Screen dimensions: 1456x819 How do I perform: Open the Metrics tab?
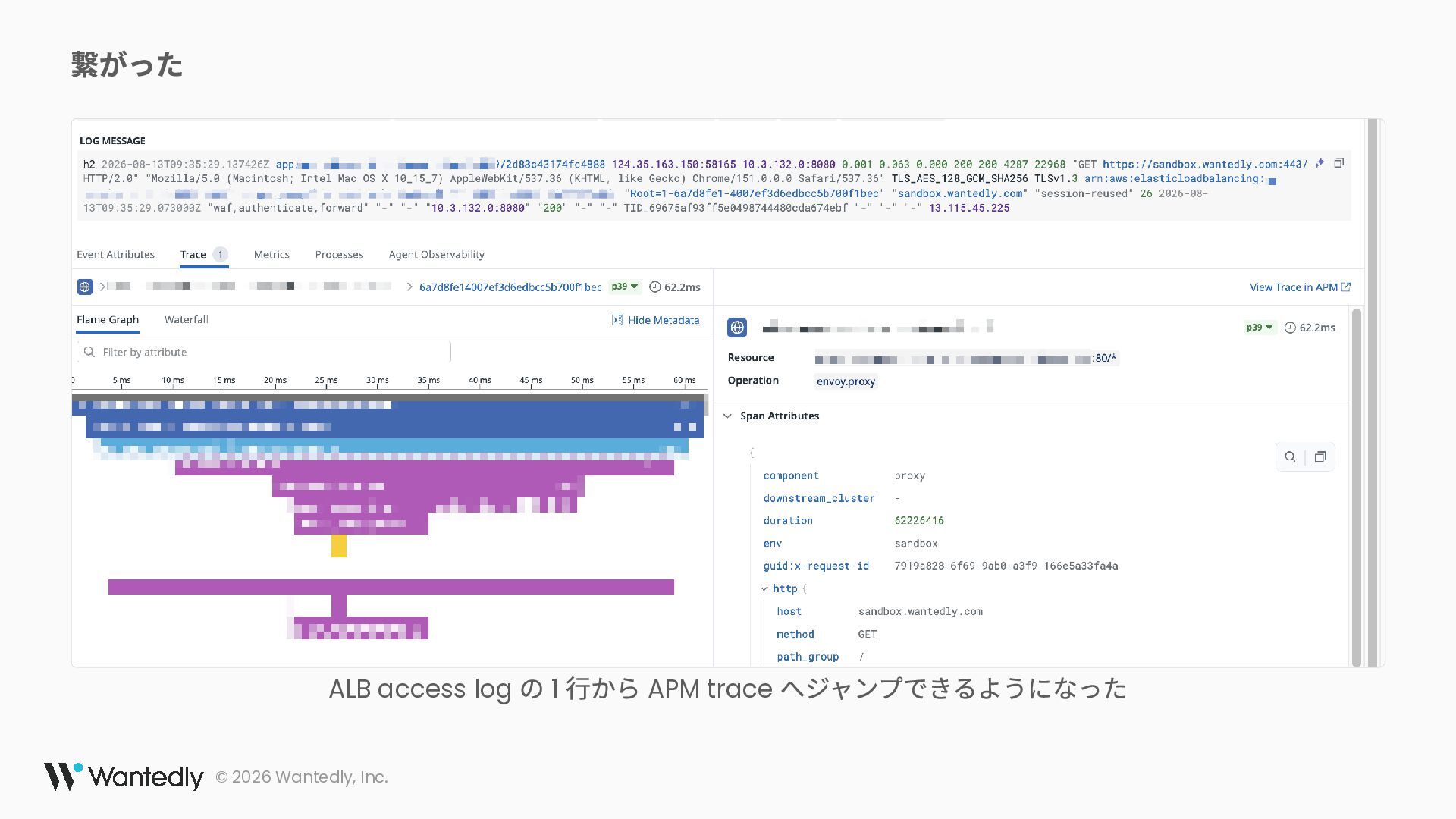pos(271,254)
